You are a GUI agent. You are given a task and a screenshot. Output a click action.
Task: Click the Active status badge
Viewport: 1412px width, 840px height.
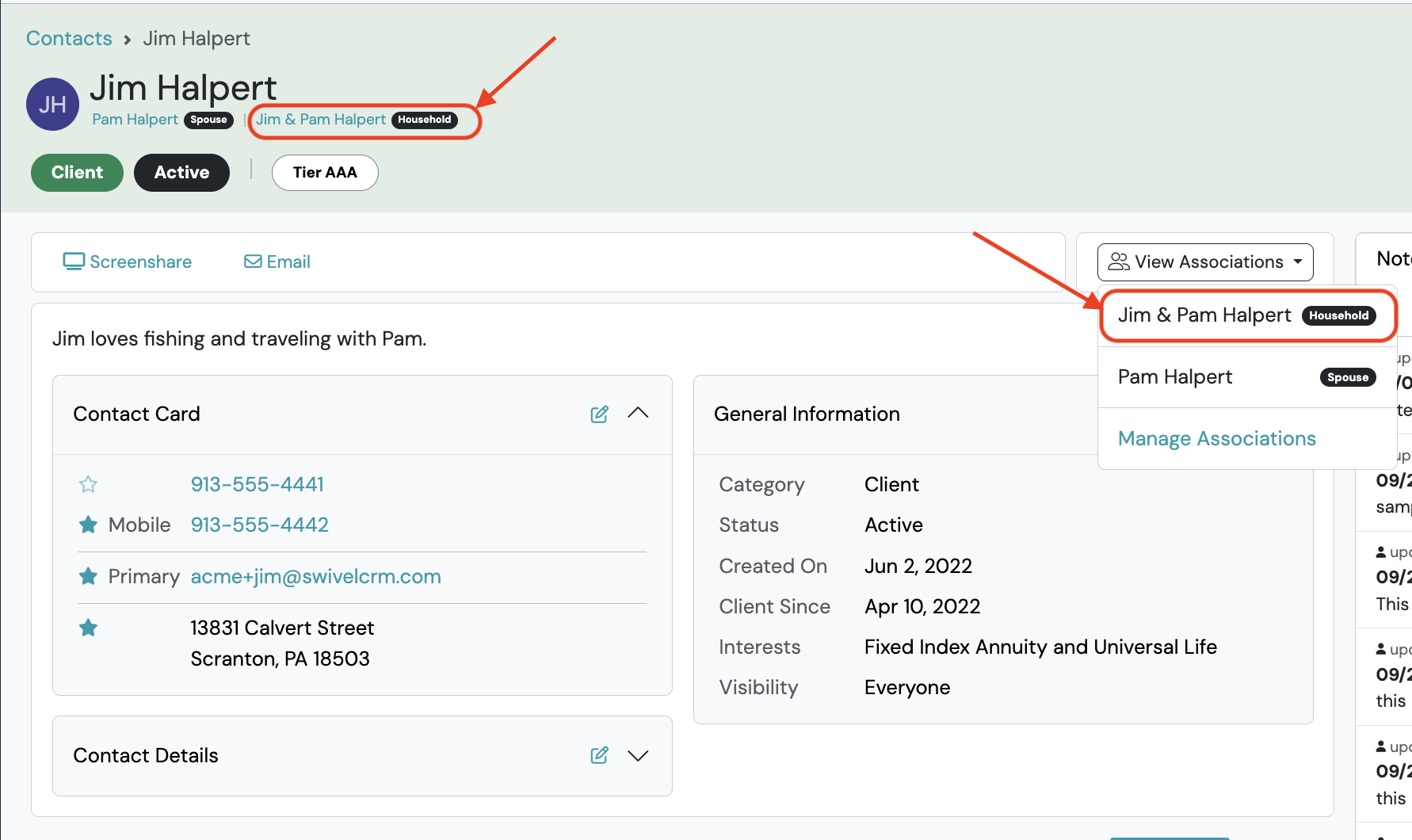pos(181,172)
